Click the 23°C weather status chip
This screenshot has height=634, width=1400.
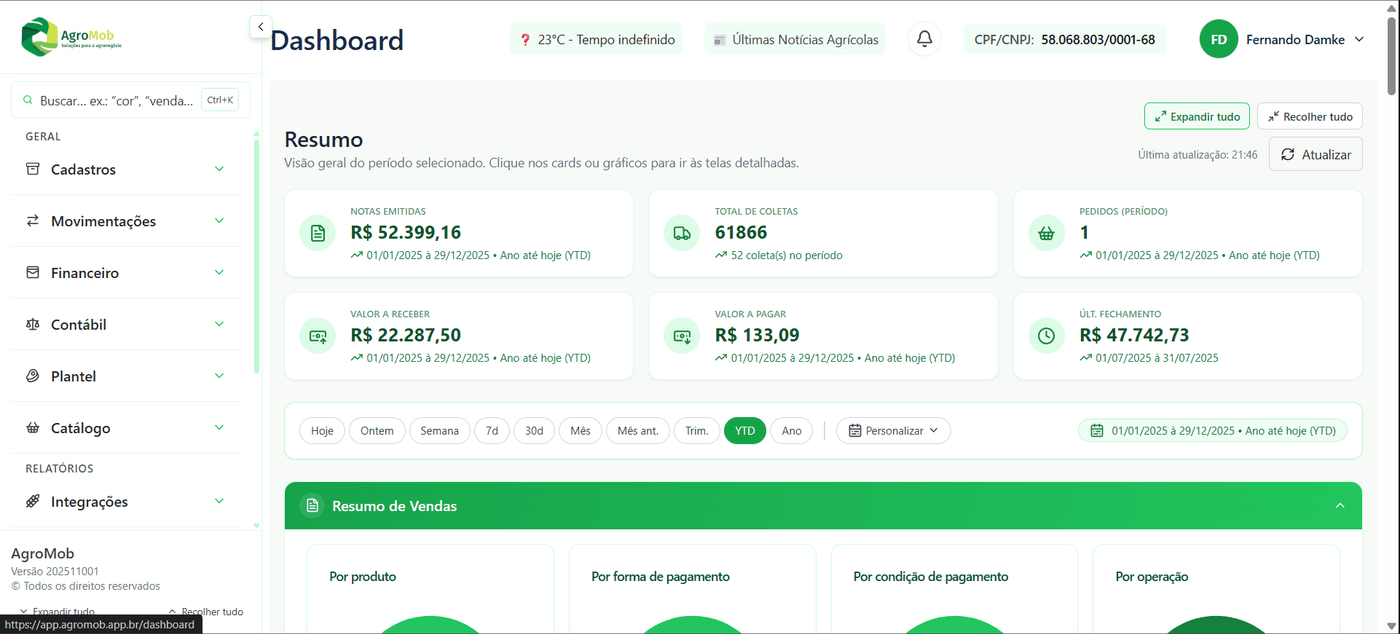click(x=596, y=40)
